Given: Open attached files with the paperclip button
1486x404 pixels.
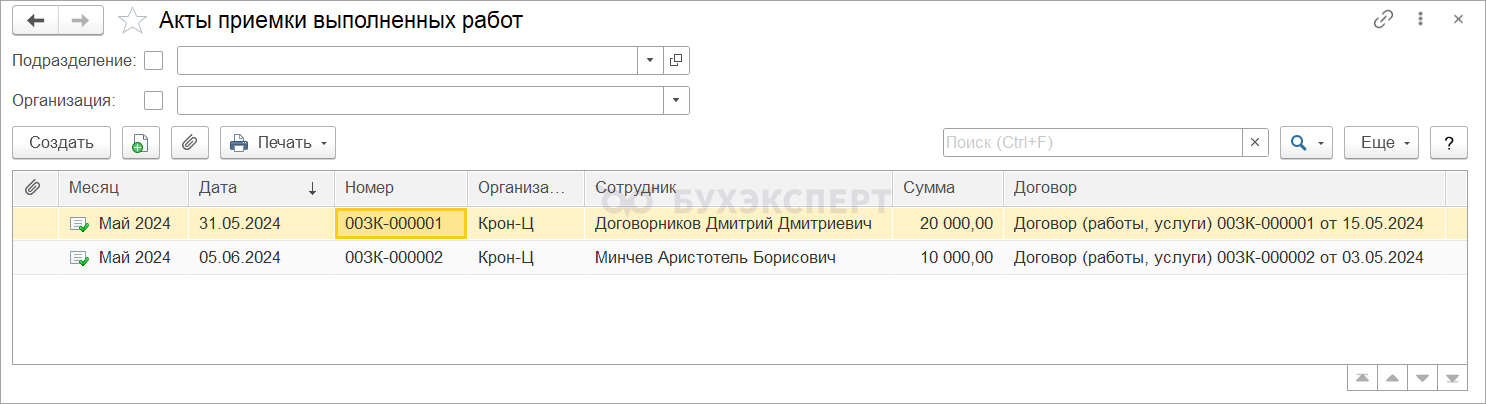Looking at the screenshot, I should [190, 143].
